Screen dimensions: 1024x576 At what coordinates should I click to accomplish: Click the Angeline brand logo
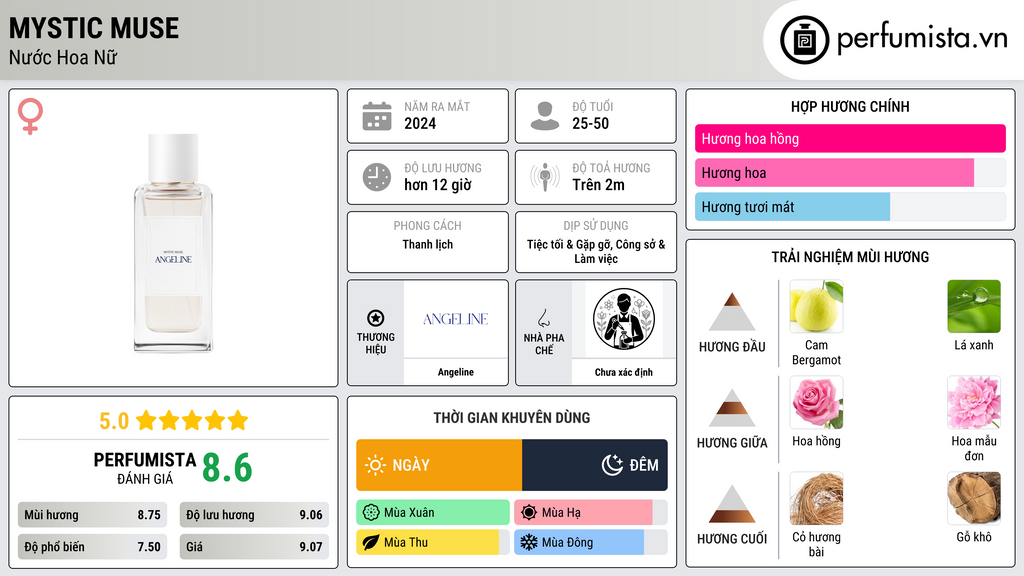[x=455, y=319]
